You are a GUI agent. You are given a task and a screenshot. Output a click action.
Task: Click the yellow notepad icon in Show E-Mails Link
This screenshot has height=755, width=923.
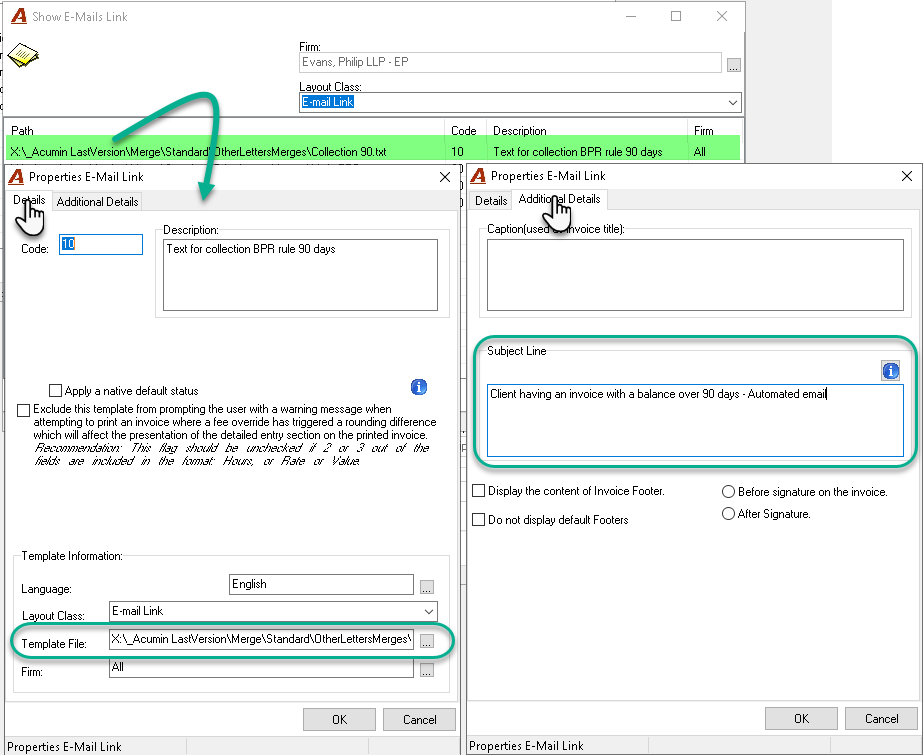coord(23,55)
